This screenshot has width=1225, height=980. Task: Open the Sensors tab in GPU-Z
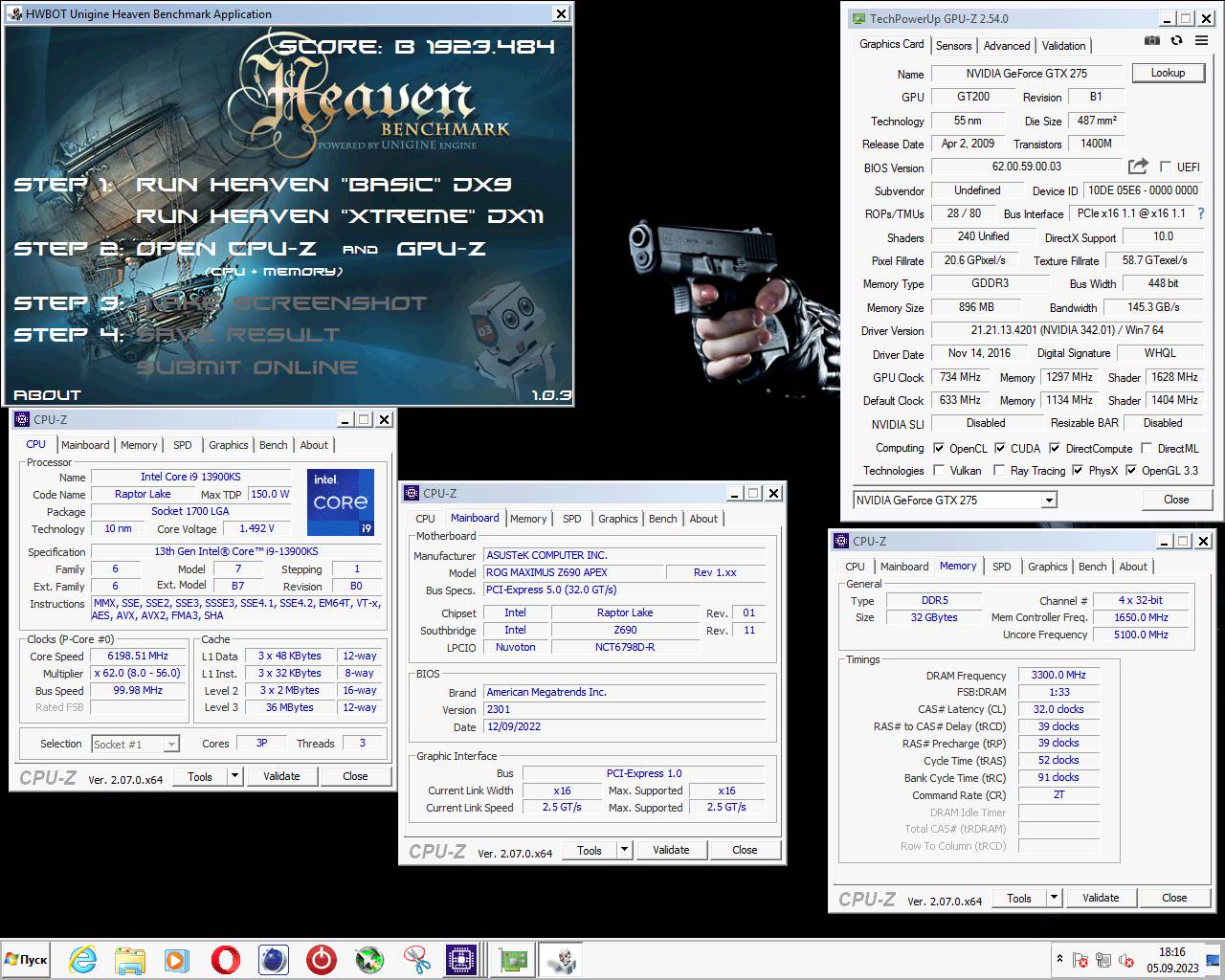point(954,45)
